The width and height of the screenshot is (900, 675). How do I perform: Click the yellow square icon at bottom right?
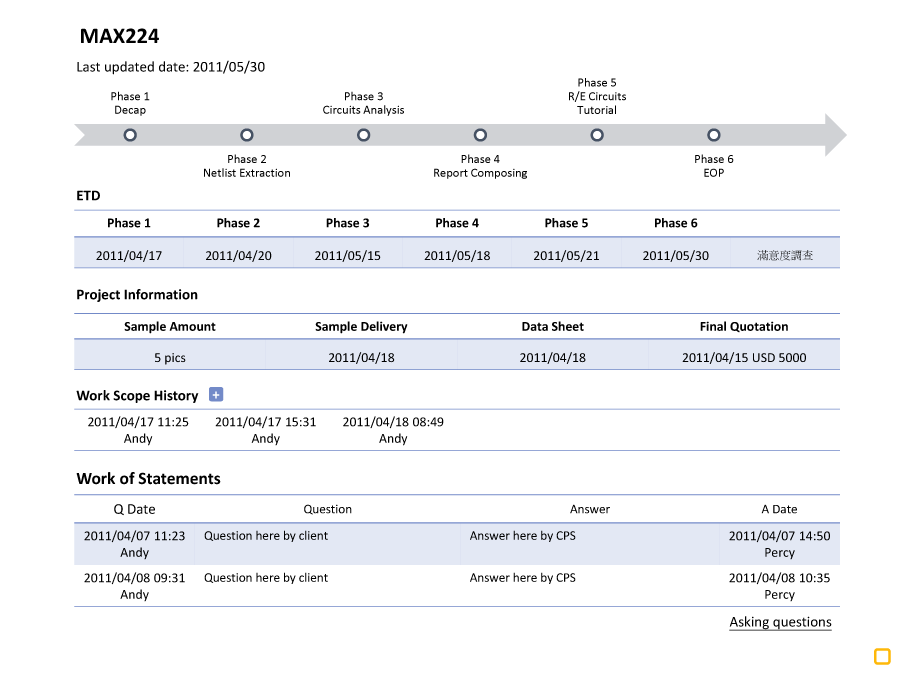point(882,656)
